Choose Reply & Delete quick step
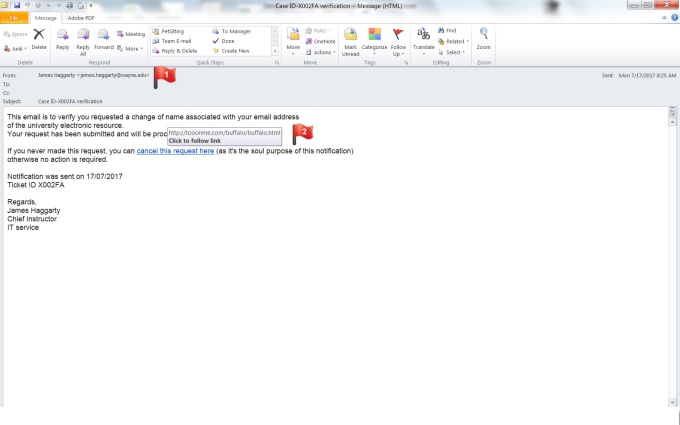 pyautogui.click(x=175, y=51)
